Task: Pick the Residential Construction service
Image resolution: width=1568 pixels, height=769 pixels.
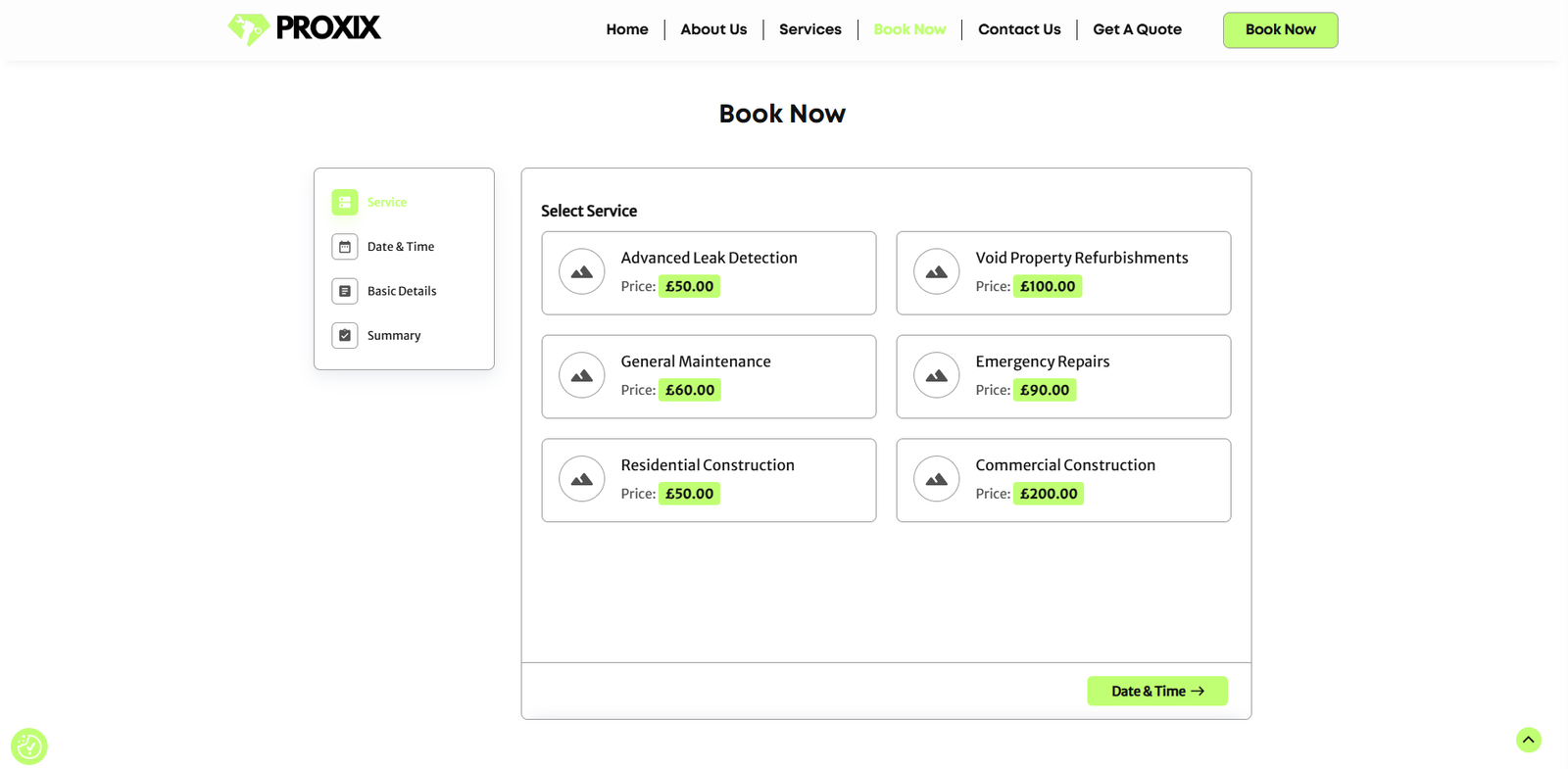Action: point(709,480)
